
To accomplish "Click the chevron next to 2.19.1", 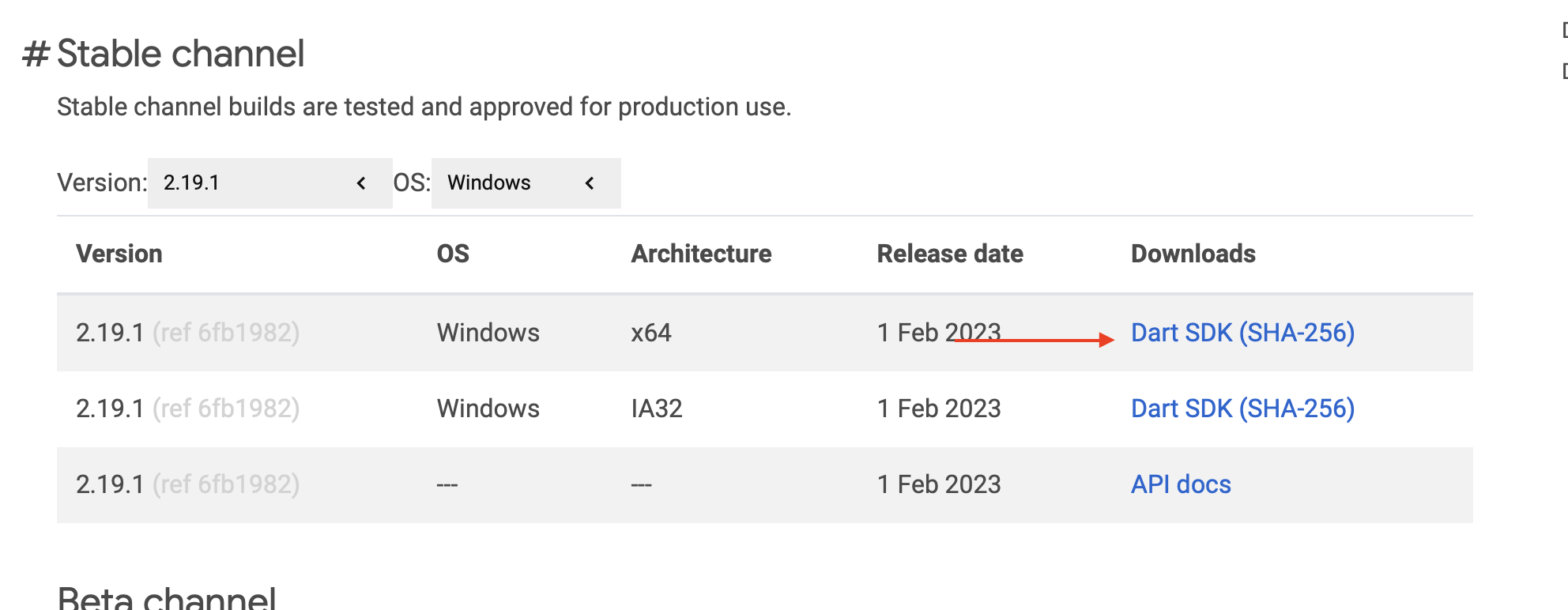I will [x=360, y=183].
